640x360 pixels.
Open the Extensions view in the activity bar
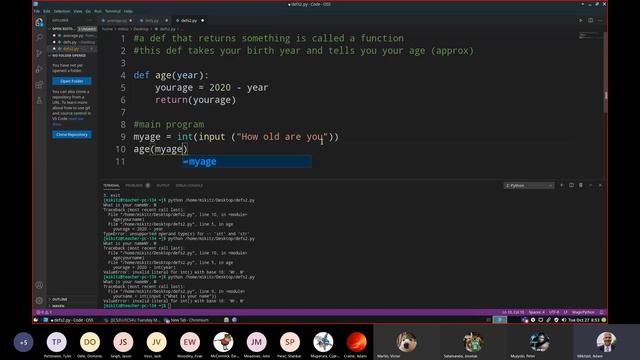(x=40, y=84)
